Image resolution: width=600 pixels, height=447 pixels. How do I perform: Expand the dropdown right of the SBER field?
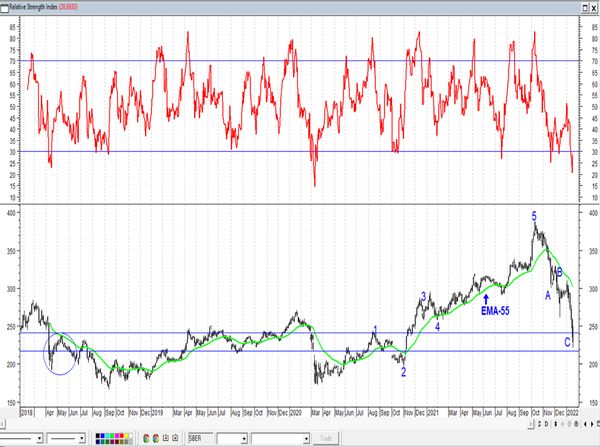point(243,438)
